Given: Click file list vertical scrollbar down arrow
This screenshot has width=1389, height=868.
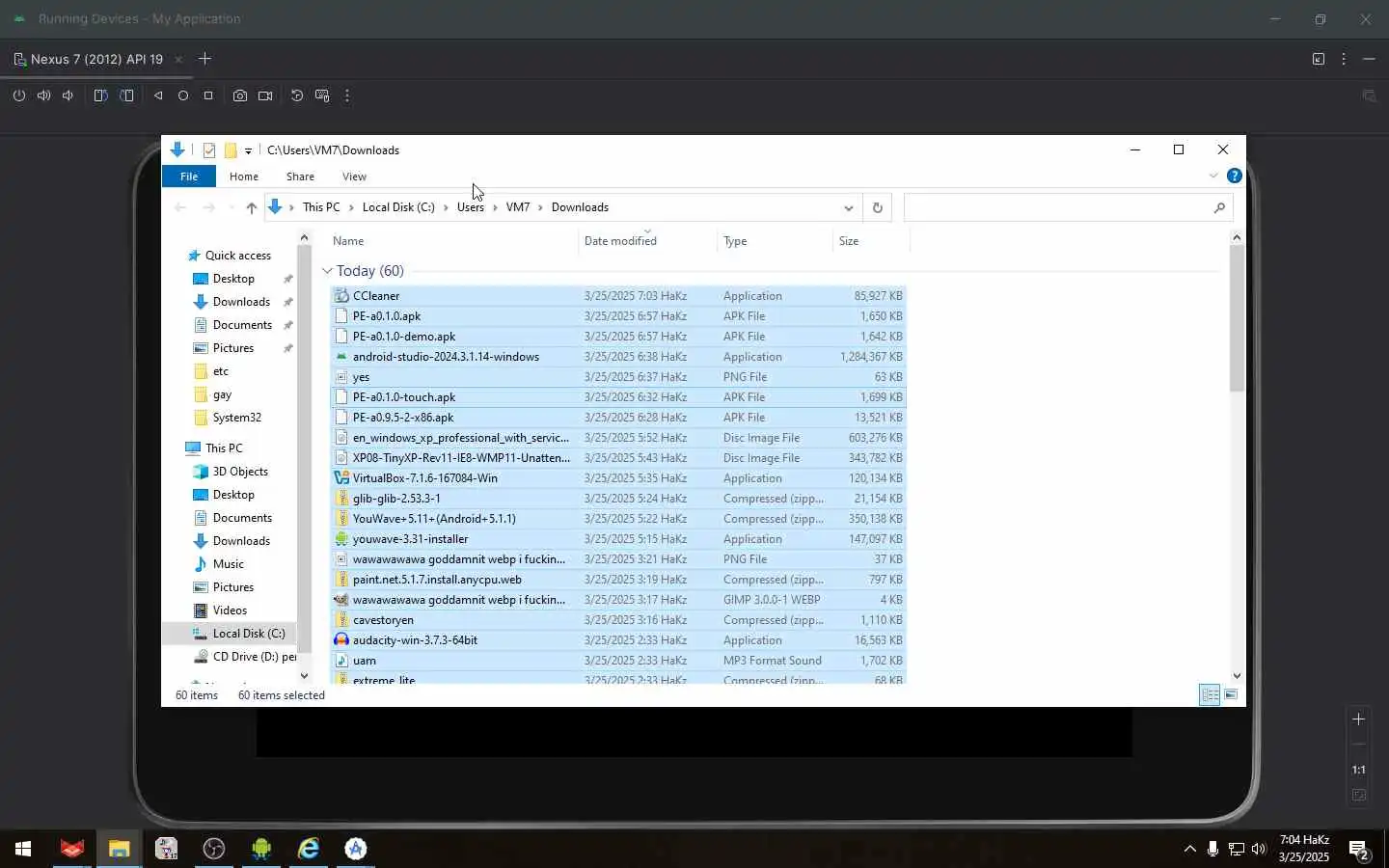Looking at the screenshot, I should click(1237, 676).
